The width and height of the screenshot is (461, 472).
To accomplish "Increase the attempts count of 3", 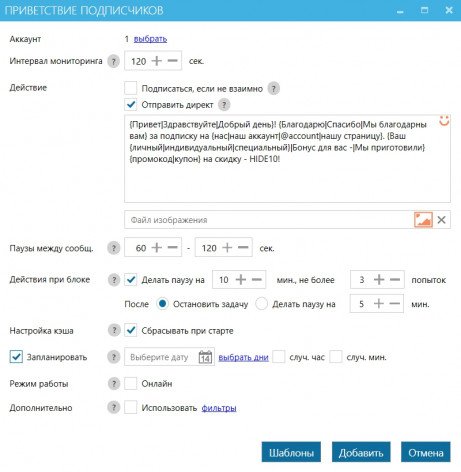I will point(379,279).
